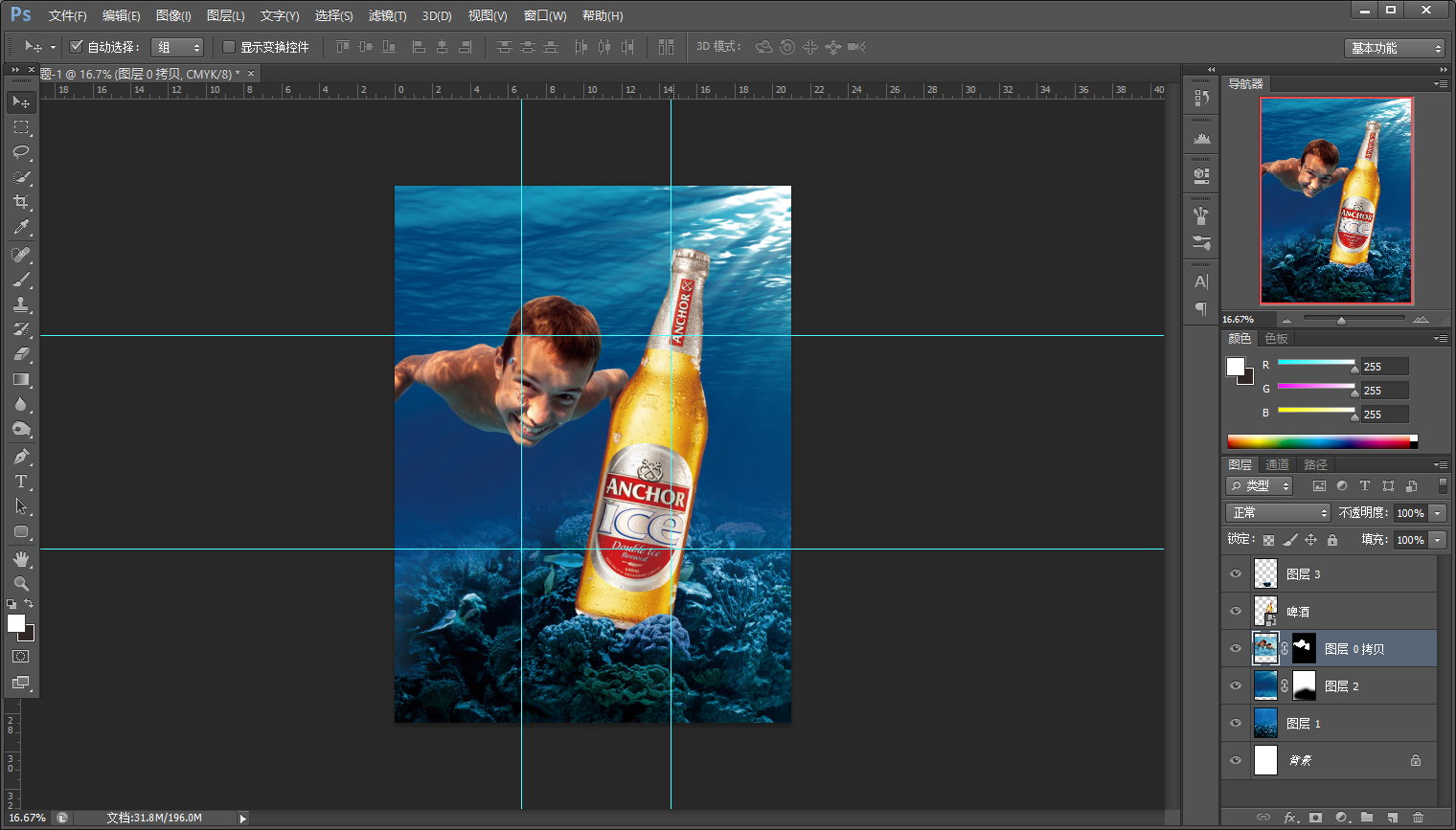Select the Clone Stamp tool
1456x830 pixels.
pos(21,304)
